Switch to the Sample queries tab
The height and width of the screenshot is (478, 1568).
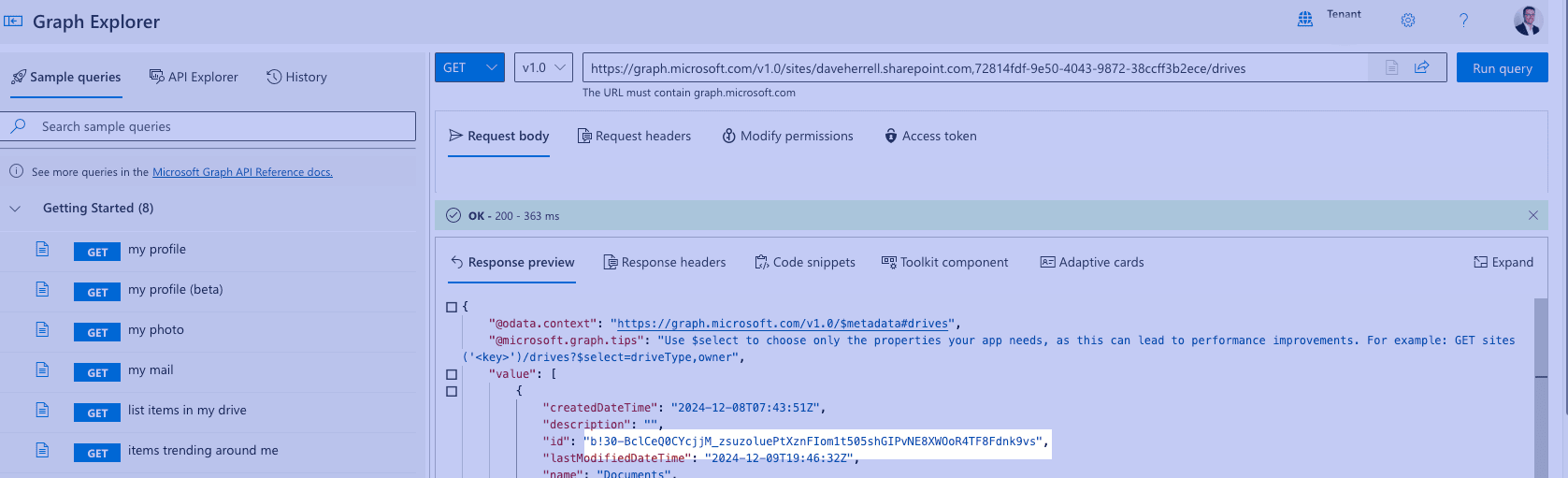point(66,77)
